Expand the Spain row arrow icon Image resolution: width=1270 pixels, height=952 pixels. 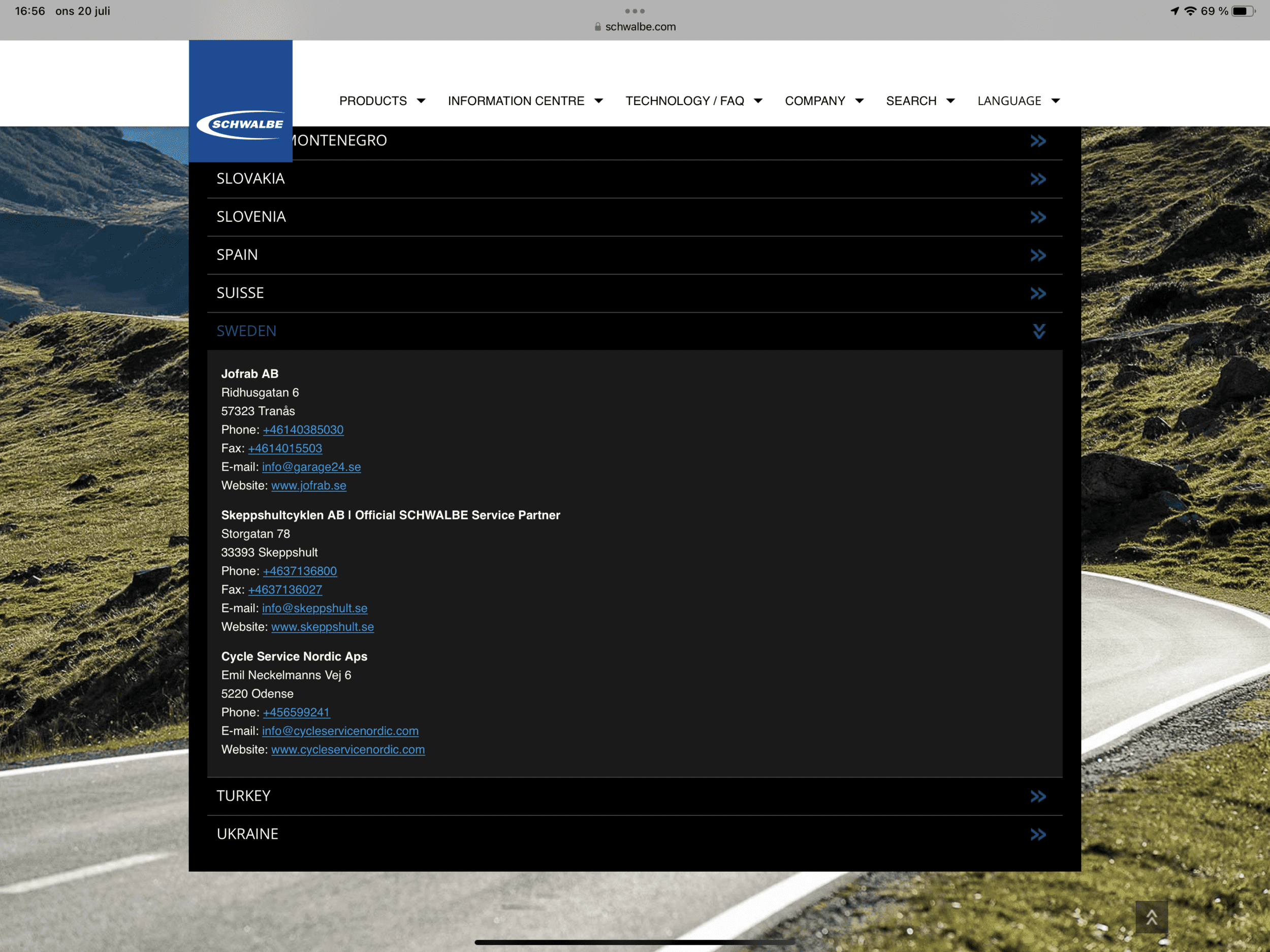coord(1038,255)
